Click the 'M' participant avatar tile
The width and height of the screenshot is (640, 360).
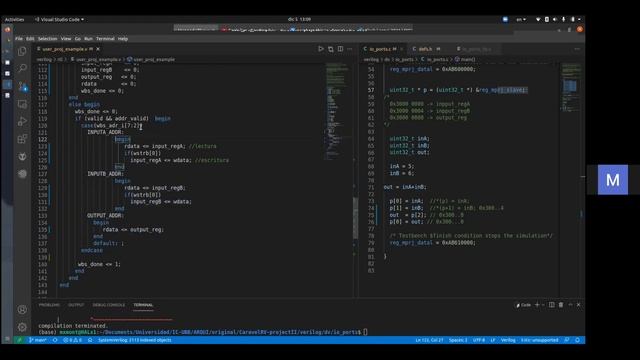[x=613, y=180]
